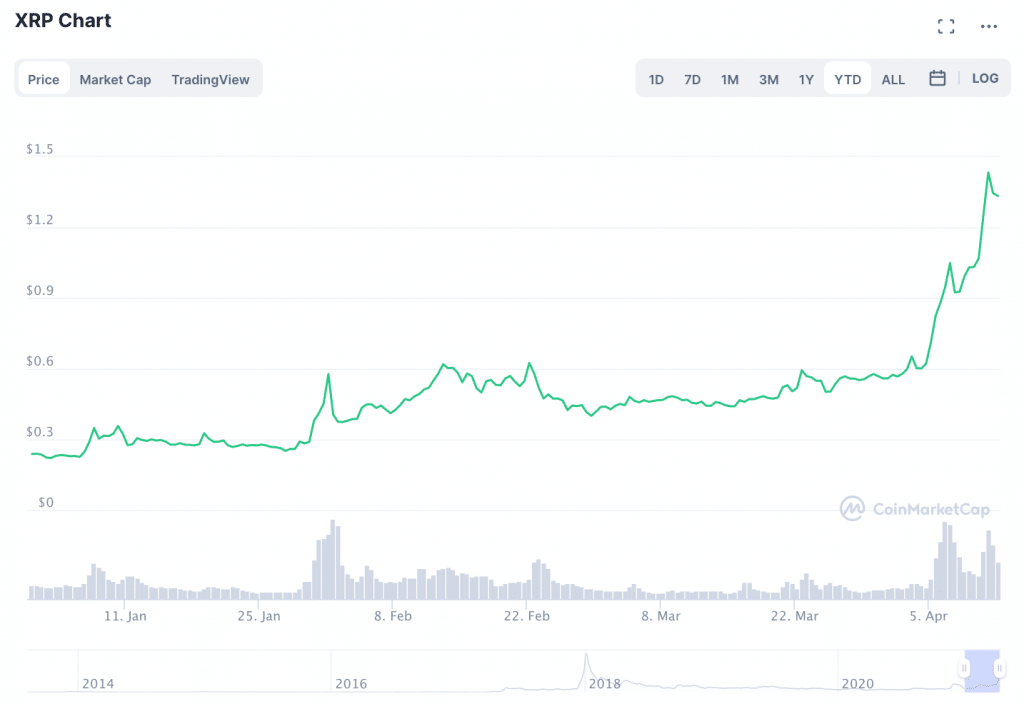This screenshot has width=1024, height=704.
Task: Select the 1D time range
Action: [x=656, y=79]
